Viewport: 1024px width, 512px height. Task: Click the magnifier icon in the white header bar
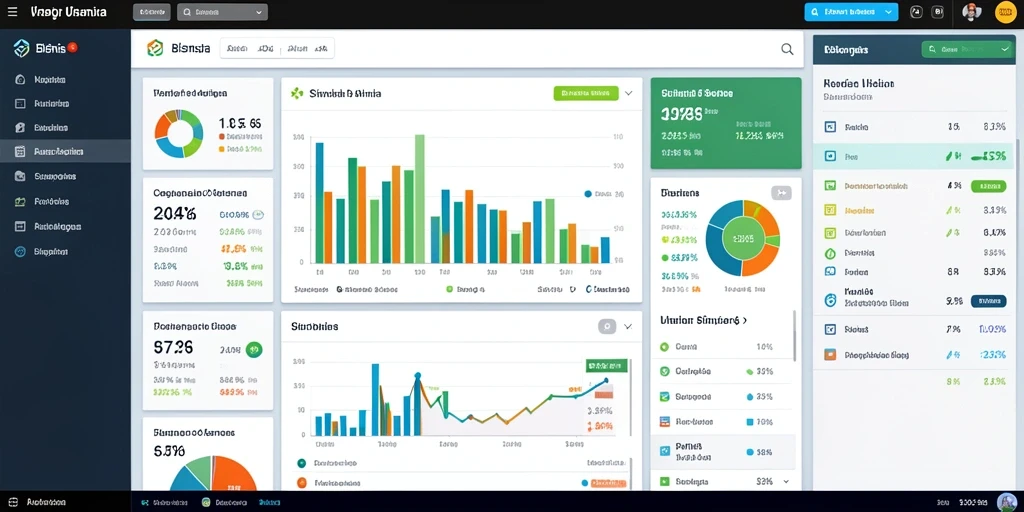coord(788,48)
